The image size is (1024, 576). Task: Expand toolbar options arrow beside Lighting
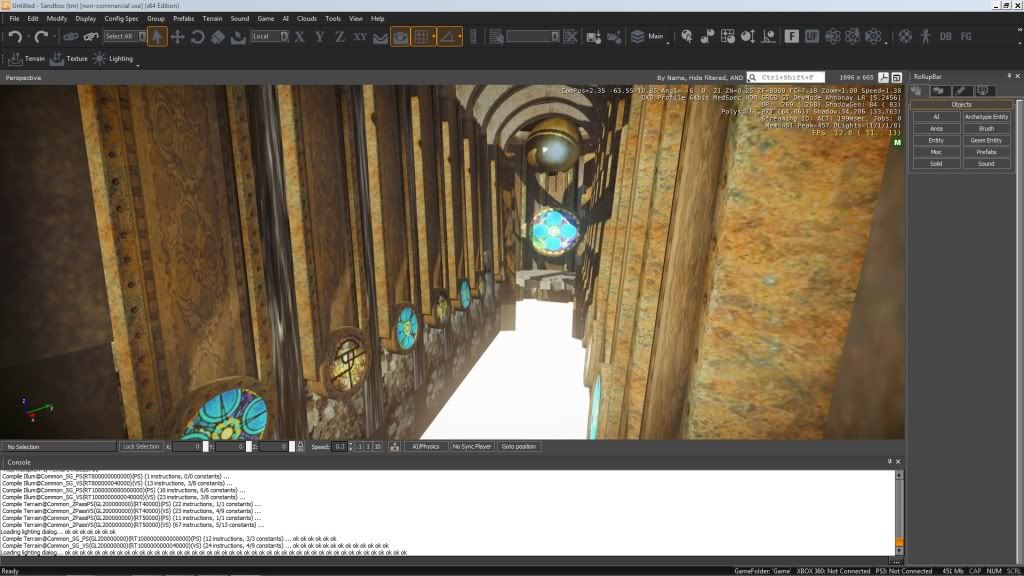click(137, 65)
